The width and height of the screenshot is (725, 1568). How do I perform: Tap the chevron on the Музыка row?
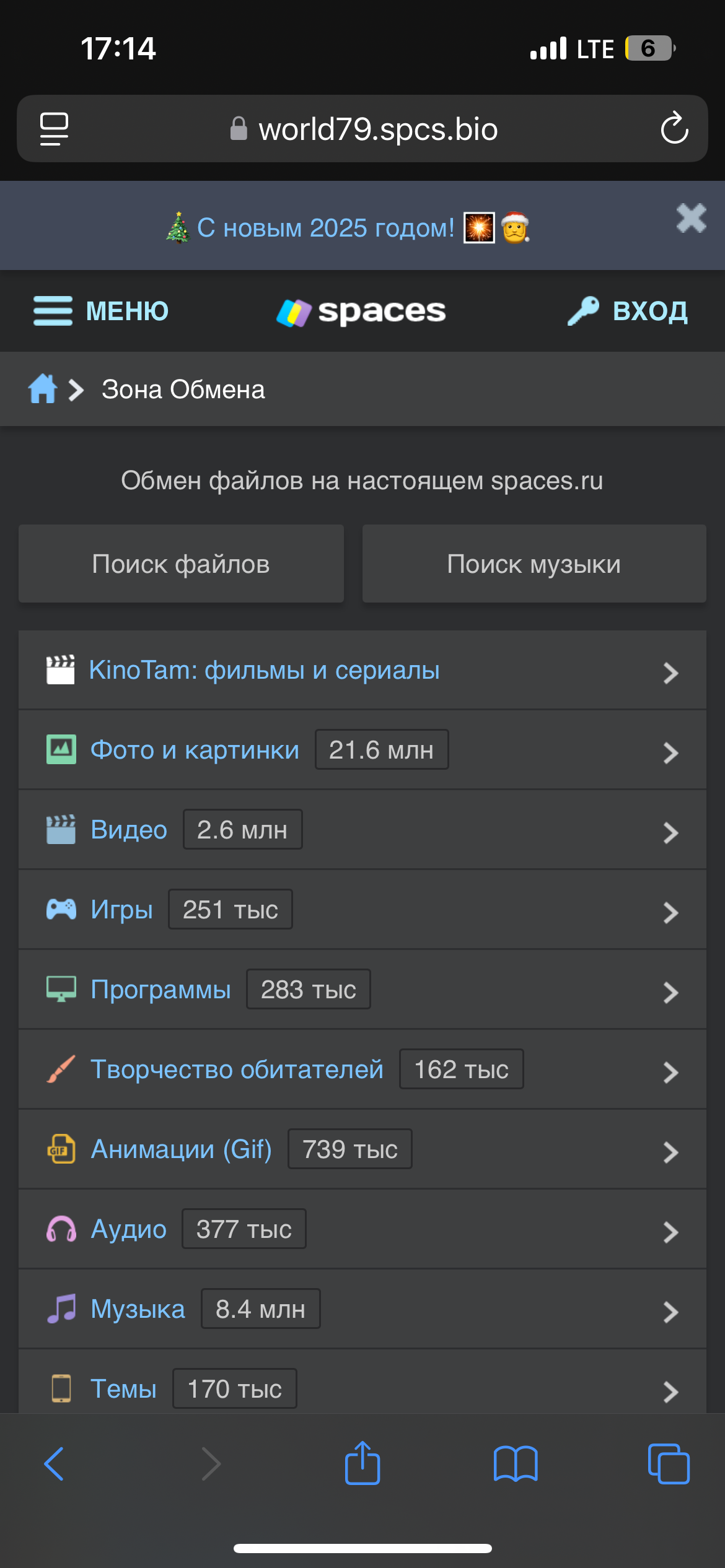[x=670, y=1312]
